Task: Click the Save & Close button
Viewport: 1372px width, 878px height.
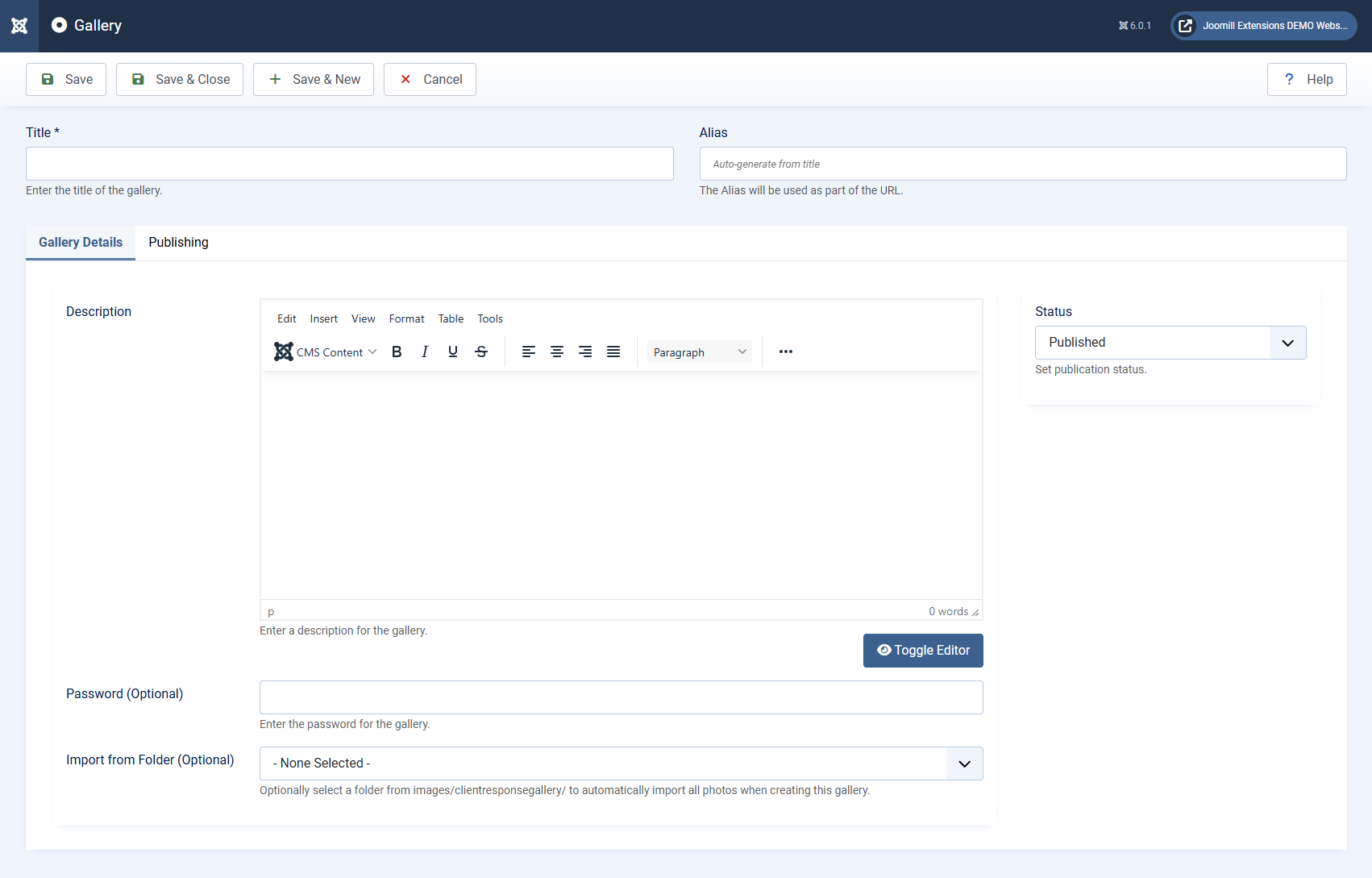Action: (180, 79)
